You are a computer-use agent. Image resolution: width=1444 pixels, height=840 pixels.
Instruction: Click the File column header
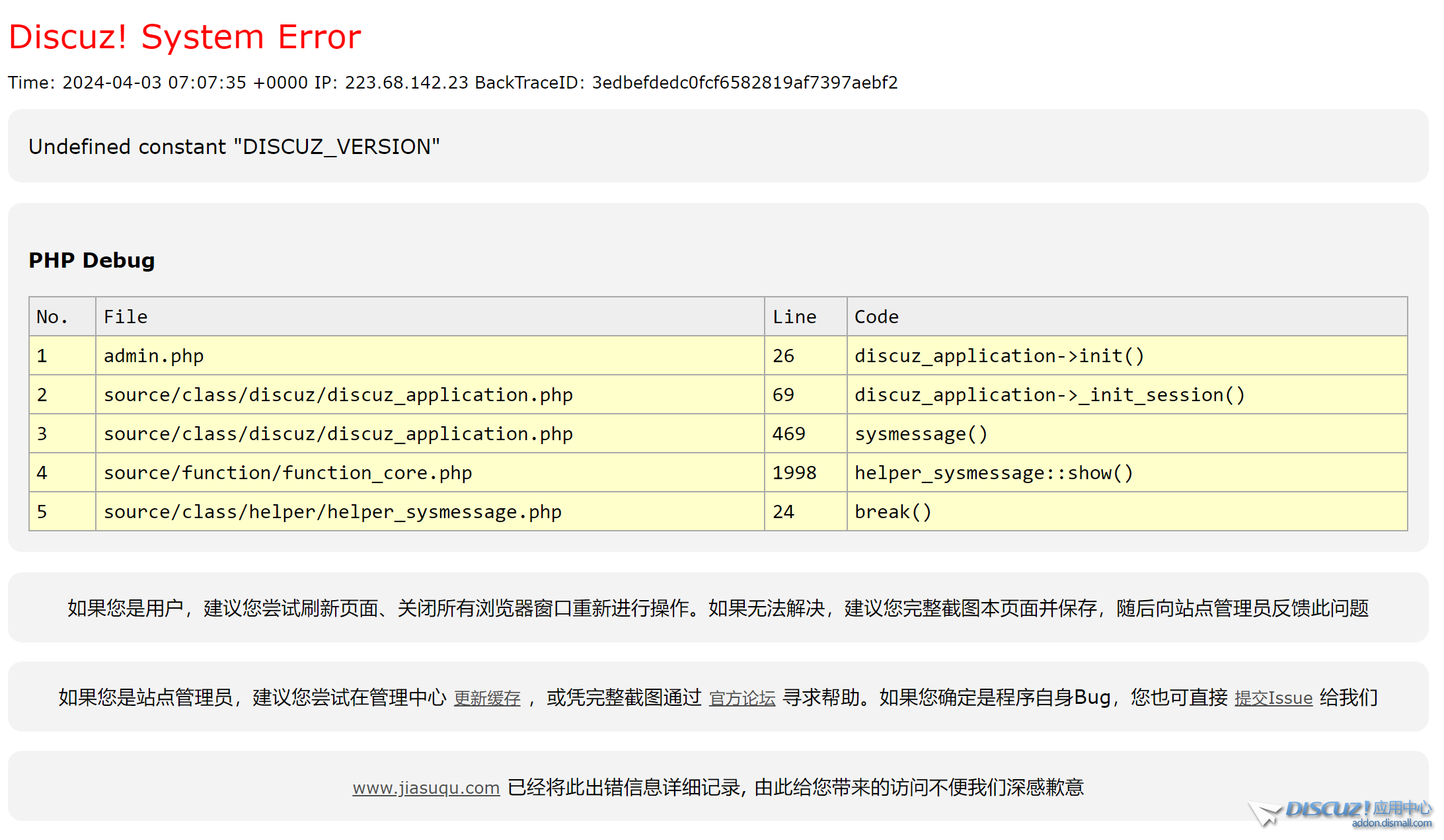click(126, 317)
